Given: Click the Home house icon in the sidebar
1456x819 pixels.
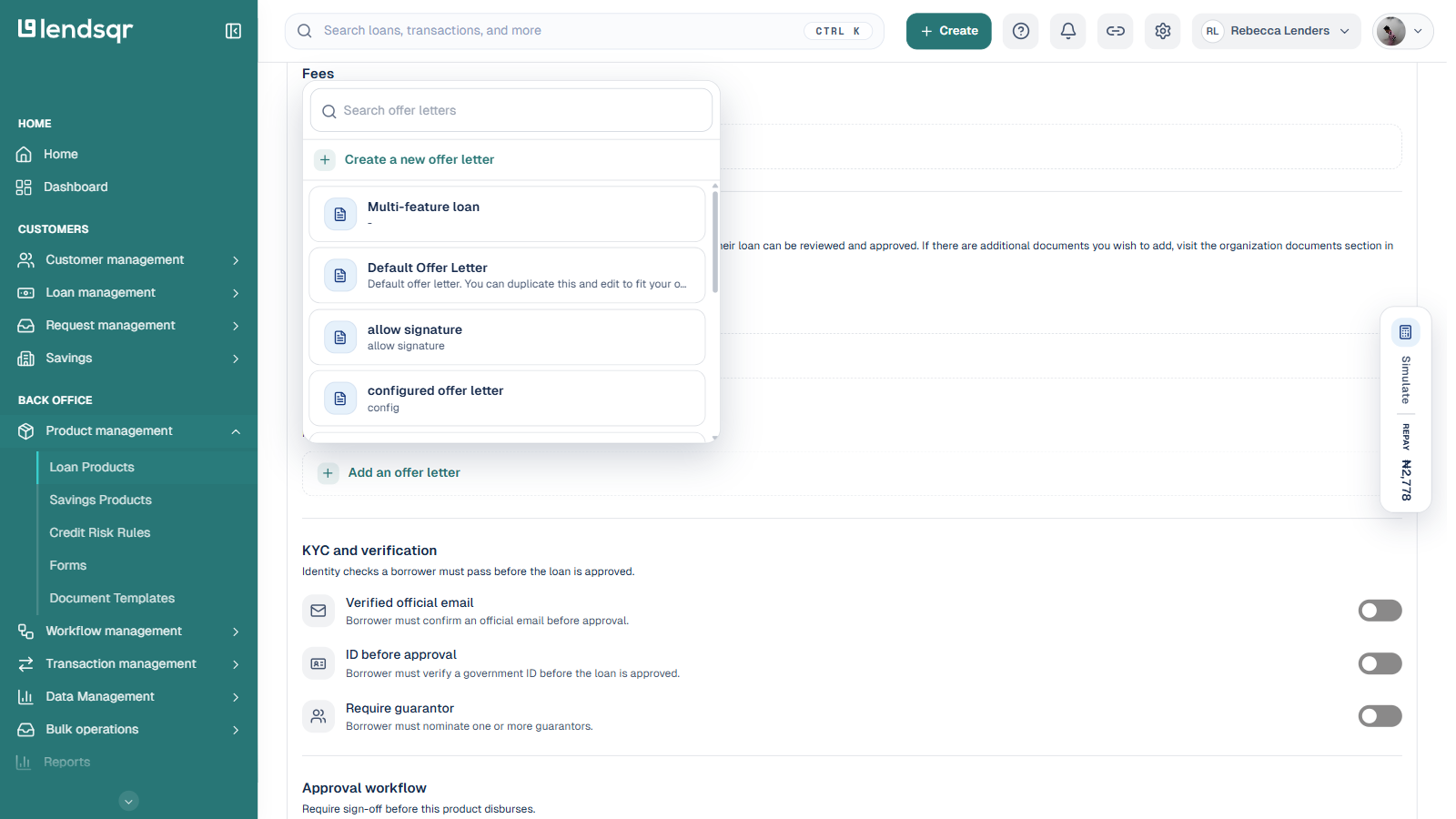Looking at the screenshot, I should pyautogui.click(x=24, y=155).
